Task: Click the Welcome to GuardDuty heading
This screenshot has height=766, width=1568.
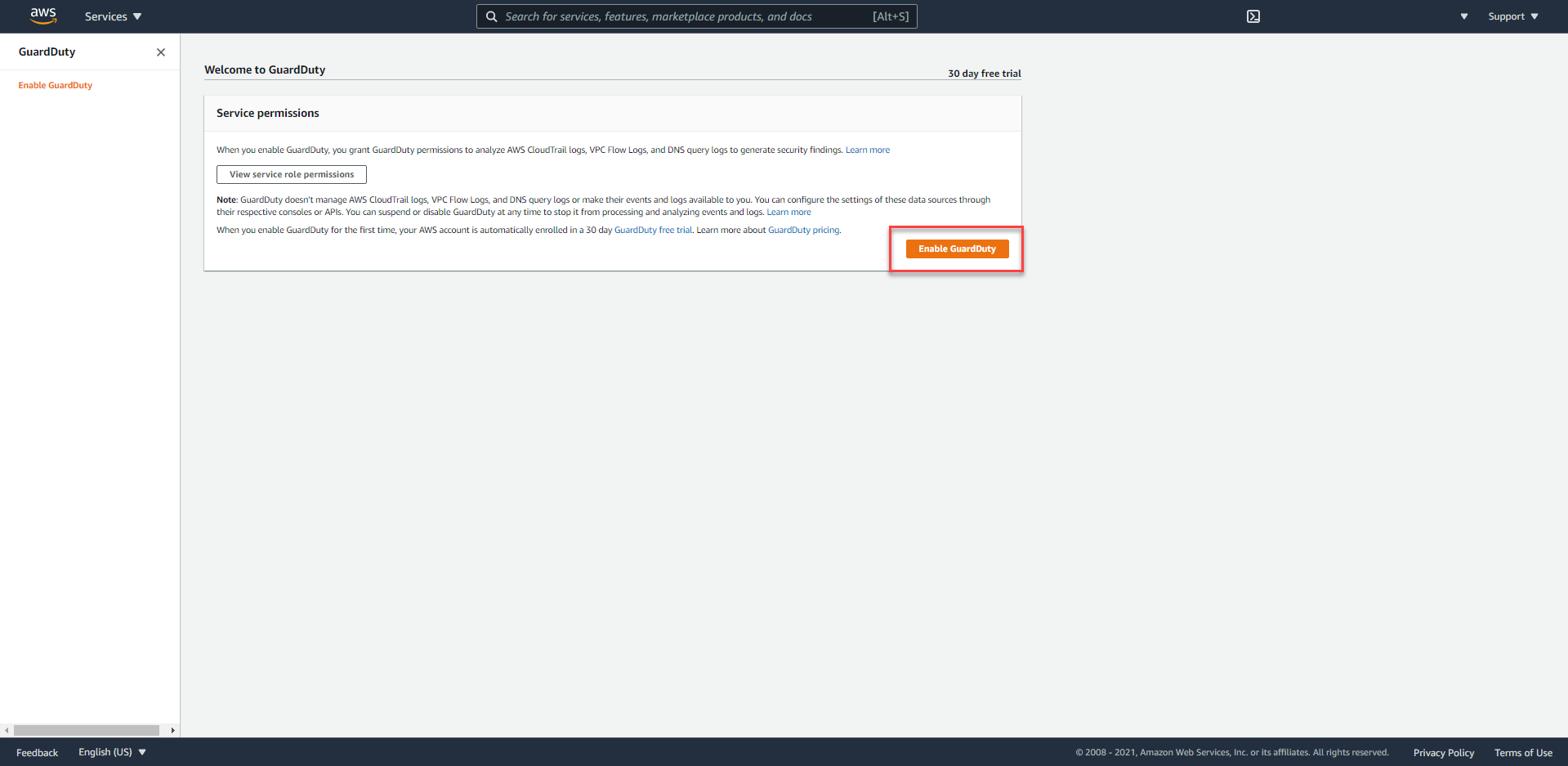Action: coord(265,69)
